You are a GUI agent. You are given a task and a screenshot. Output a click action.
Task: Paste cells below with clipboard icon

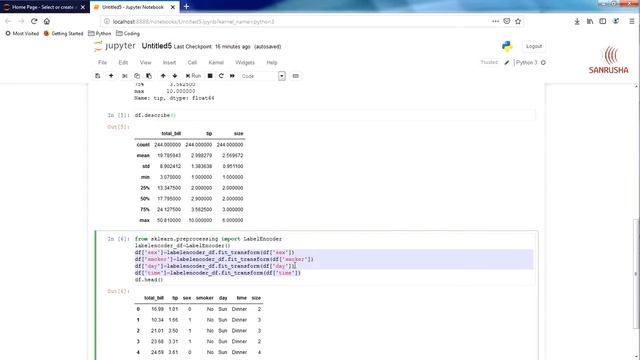[149, 76]
